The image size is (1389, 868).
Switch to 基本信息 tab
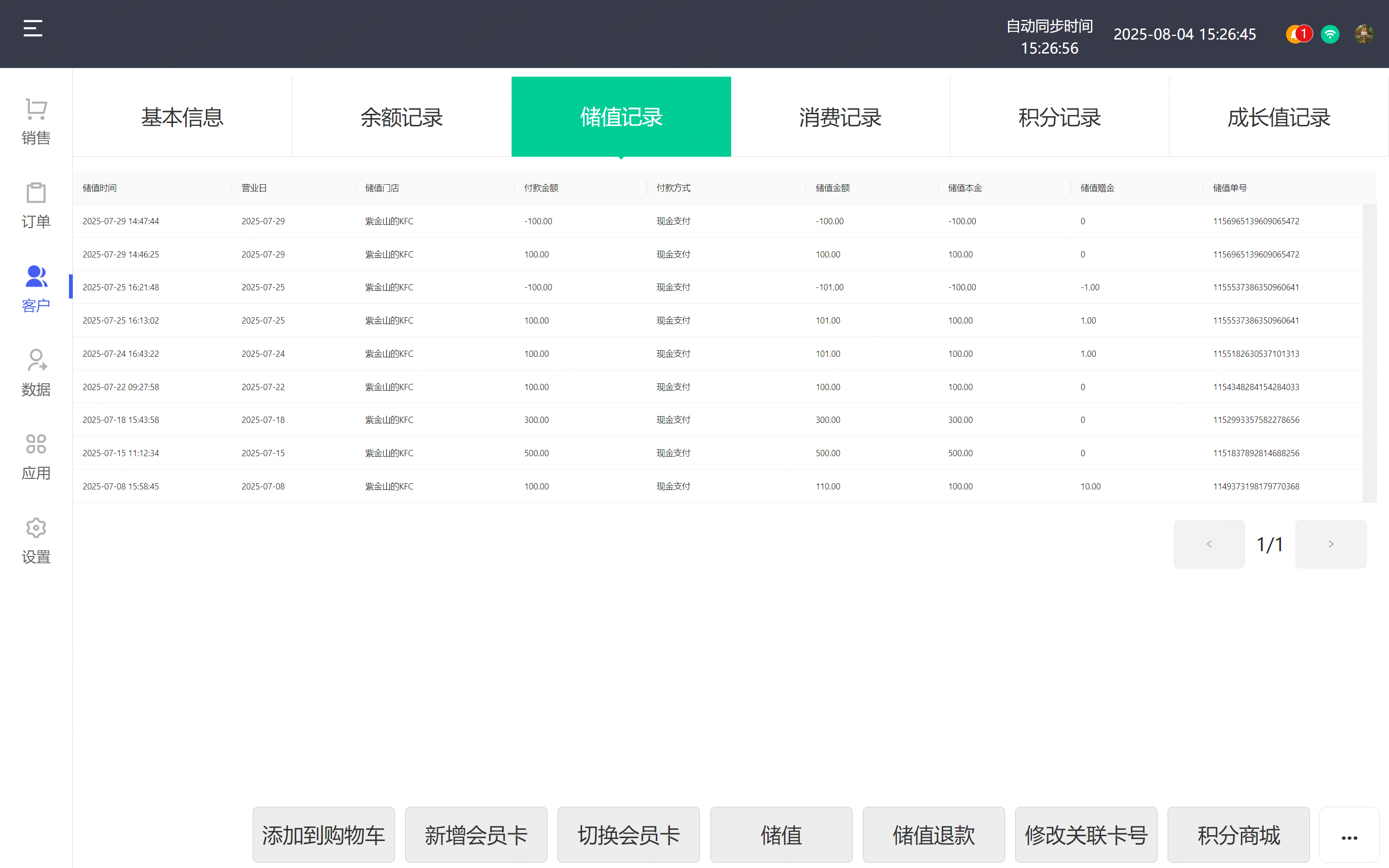(182, 117)
